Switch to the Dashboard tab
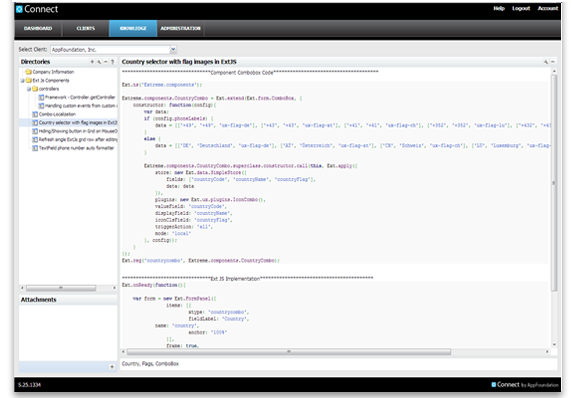 pos(38,29)
